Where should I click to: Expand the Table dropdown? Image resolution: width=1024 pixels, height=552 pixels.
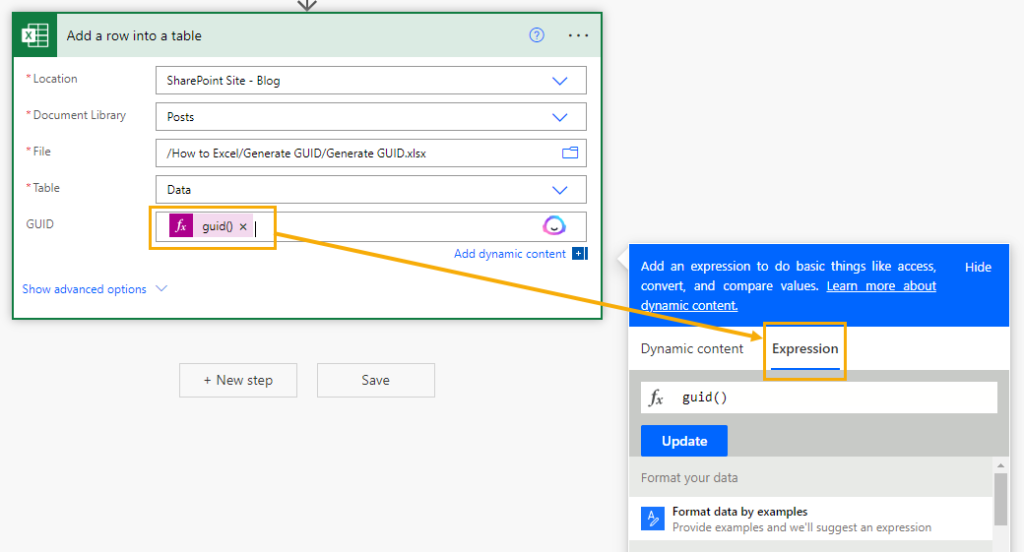point(560,190)
